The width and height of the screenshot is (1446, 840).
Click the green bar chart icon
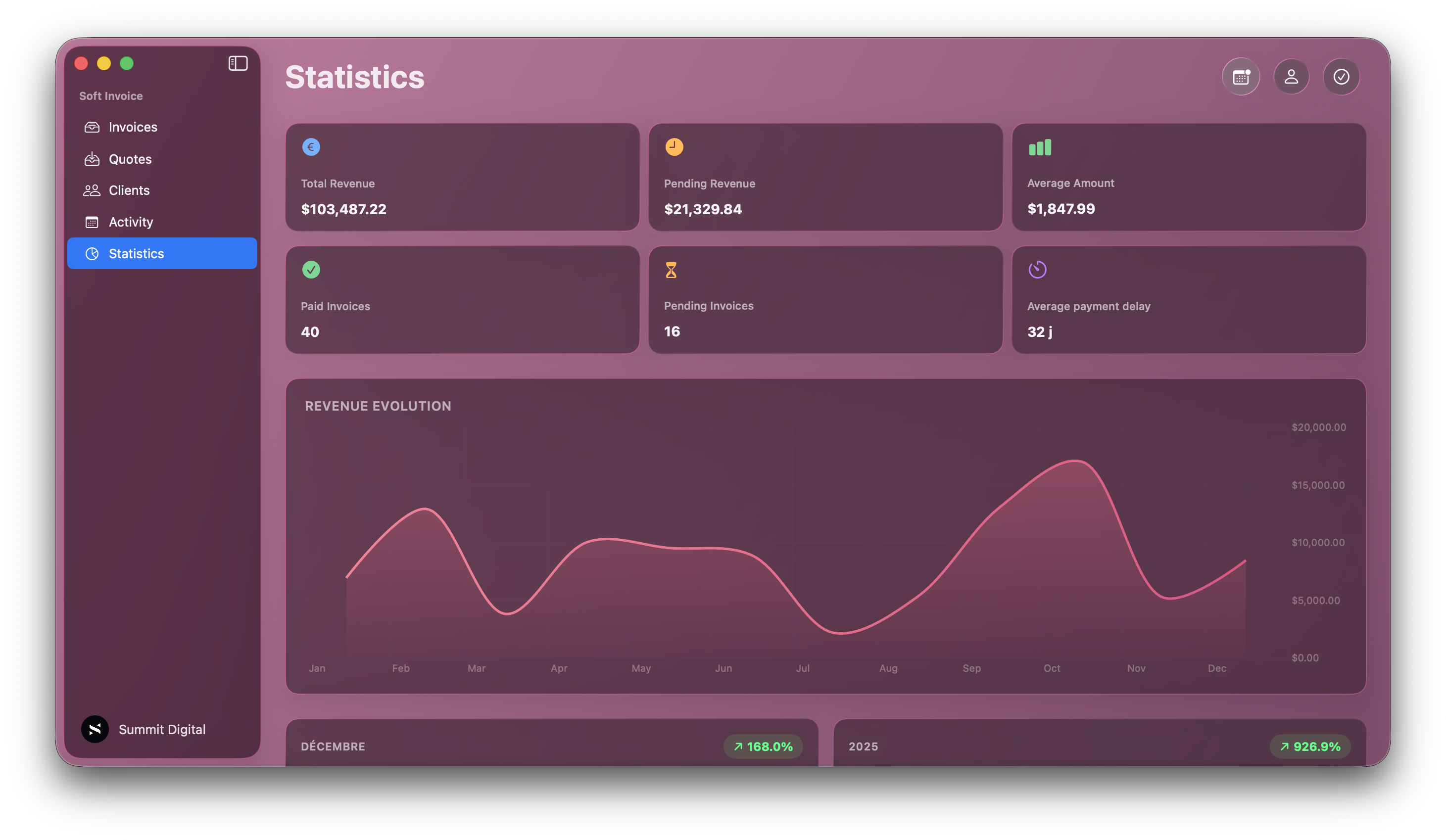click(1040, 147)
